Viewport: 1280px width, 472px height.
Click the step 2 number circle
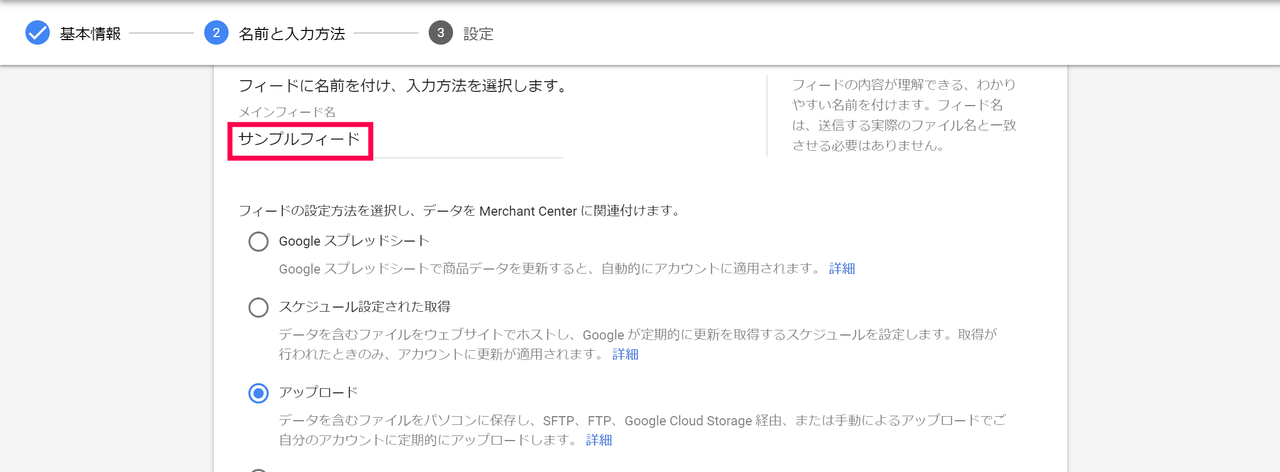tap(216, 33)
